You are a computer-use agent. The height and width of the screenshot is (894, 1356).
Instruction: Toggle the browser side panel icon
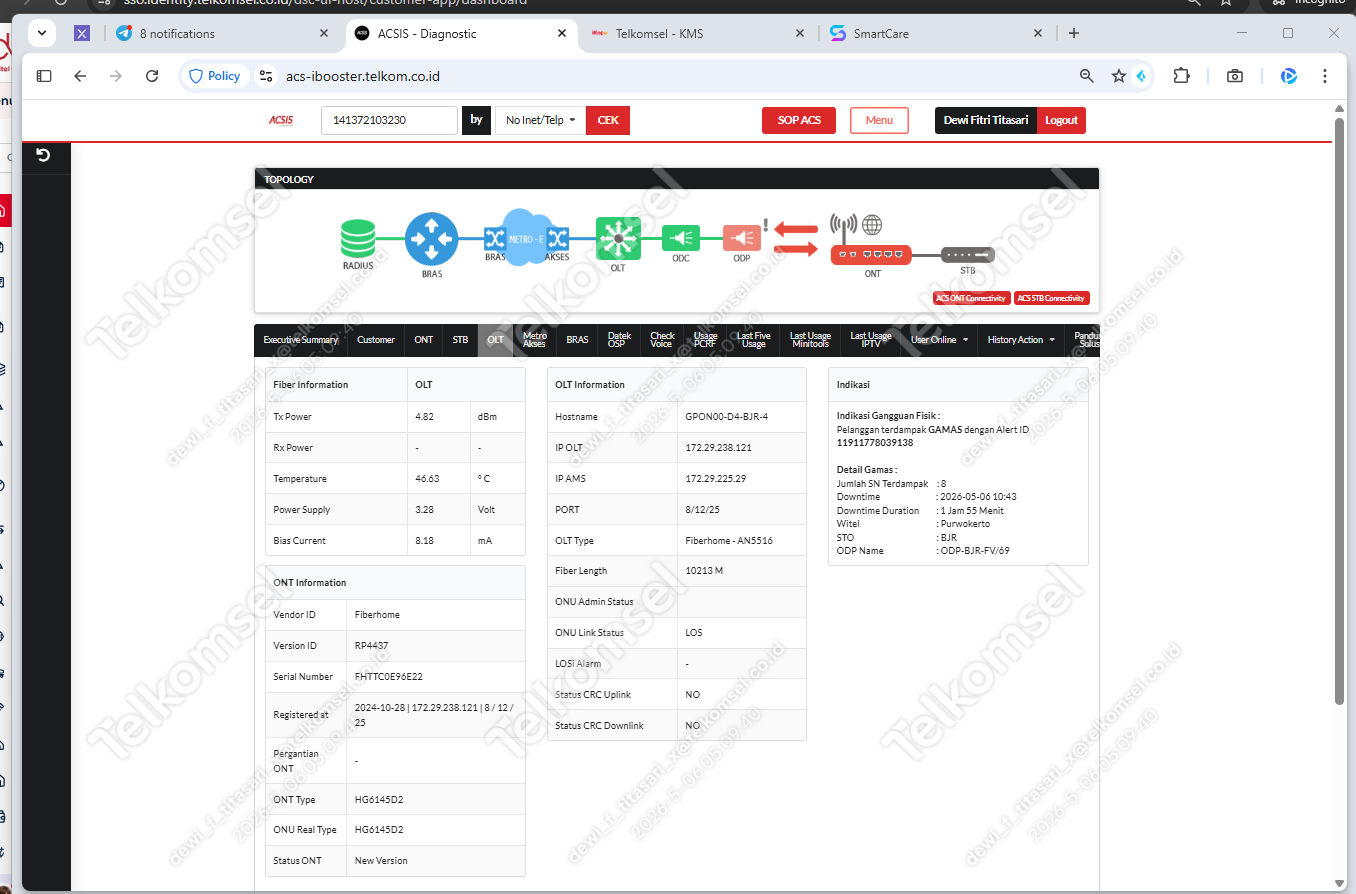[44, 76]
